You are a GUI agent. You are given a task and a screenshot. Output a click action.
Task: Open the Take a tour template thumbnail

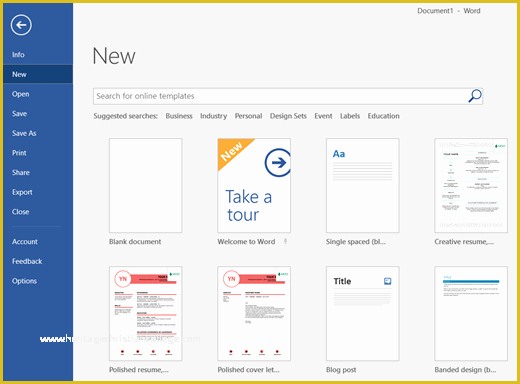click(x=254, y=185)
